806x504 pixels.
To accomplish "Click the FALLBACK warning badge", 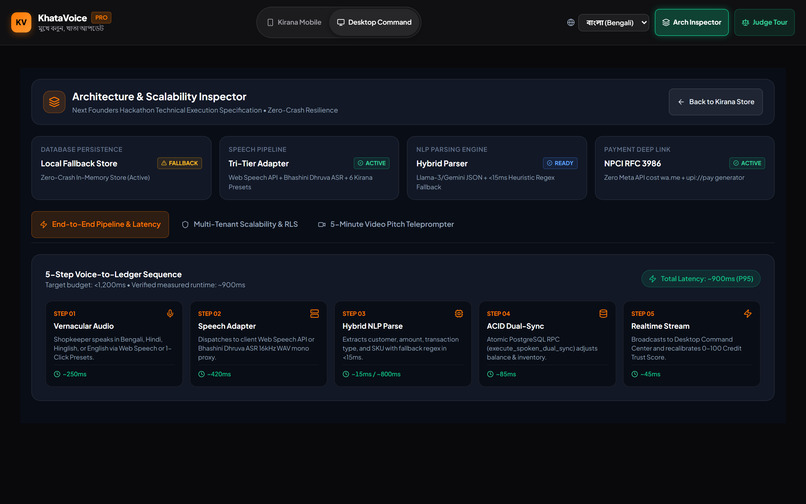I will coord(179,163).
